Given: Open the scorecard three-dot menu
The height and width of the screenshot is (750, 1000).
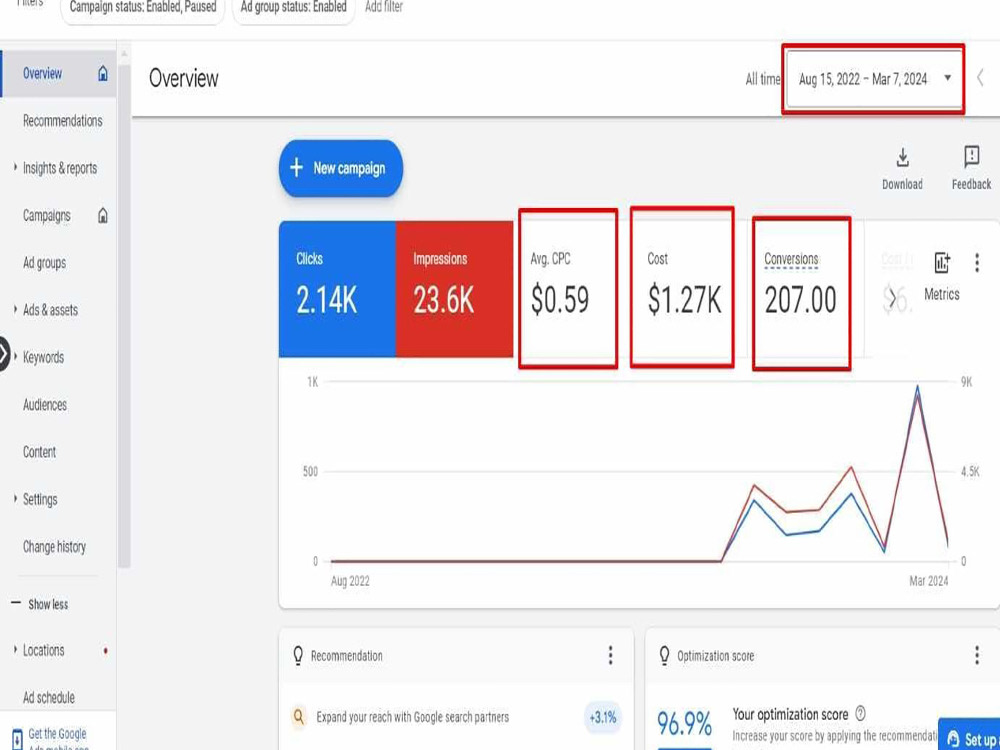Looking at the screenshot, I should click(977, 263).
